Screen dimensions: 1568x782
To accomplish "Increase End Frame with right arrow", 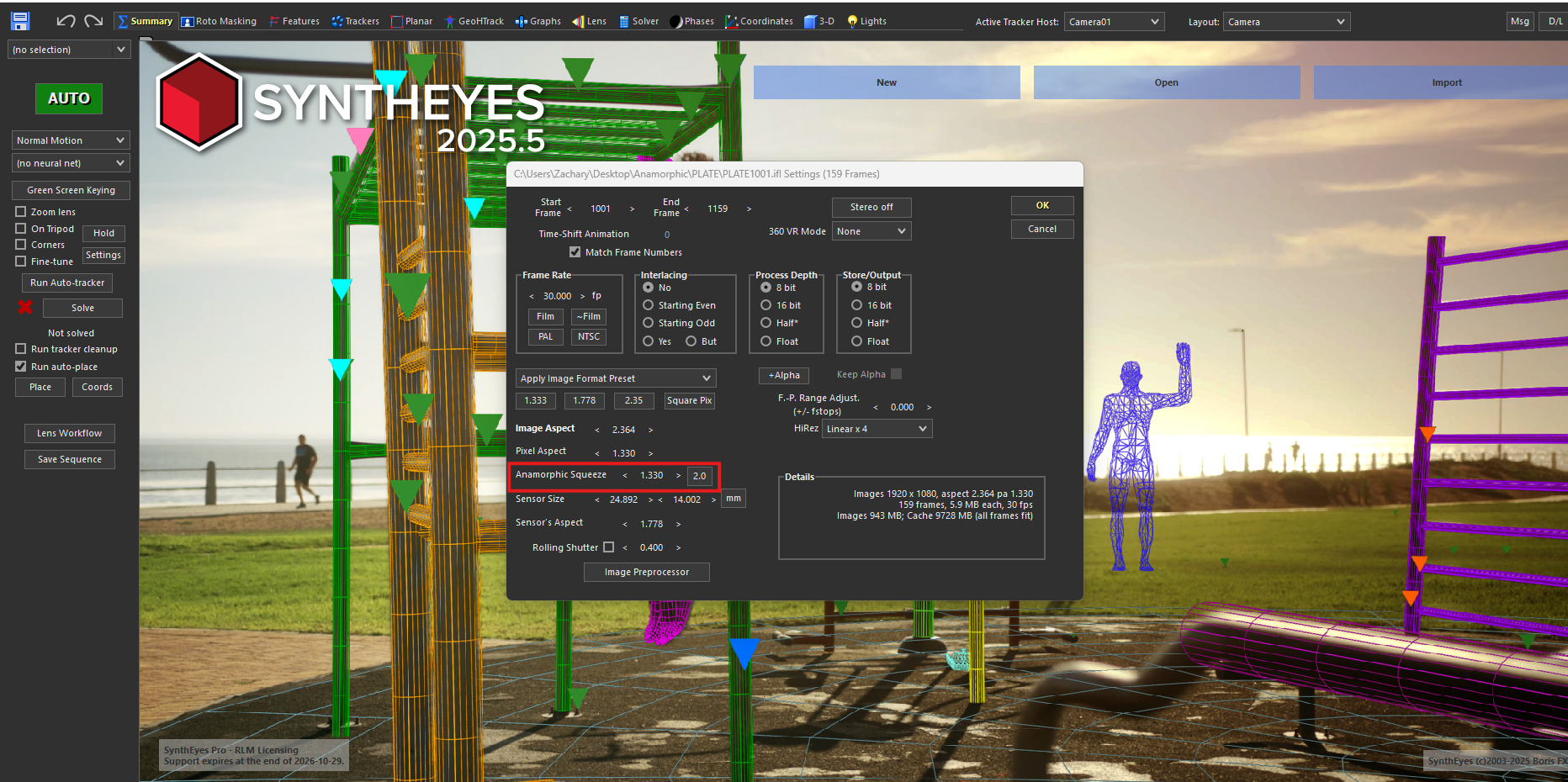I will point(749,209).
